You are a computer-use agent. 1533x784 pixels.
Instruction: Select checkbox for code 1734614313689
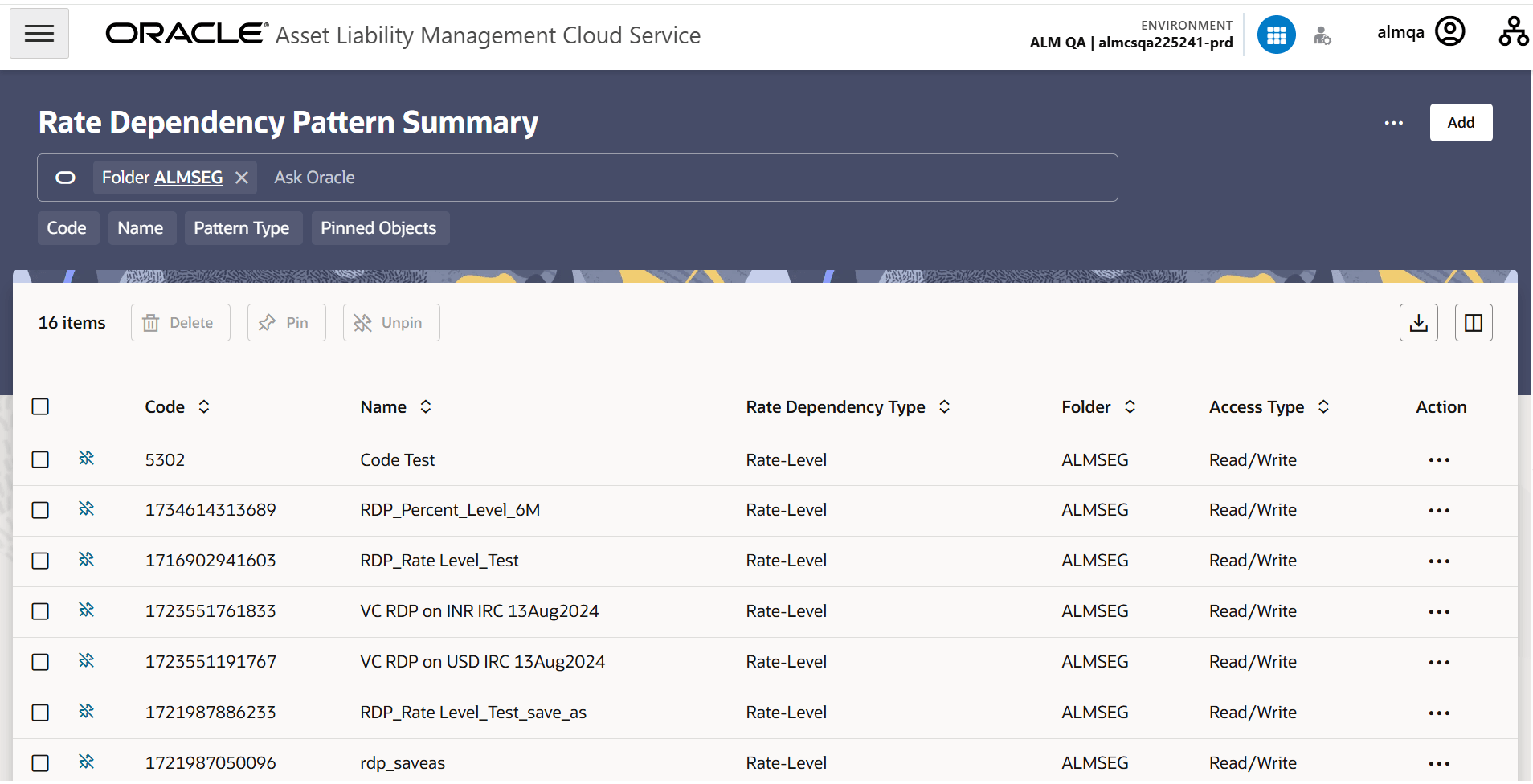(40, 510)
